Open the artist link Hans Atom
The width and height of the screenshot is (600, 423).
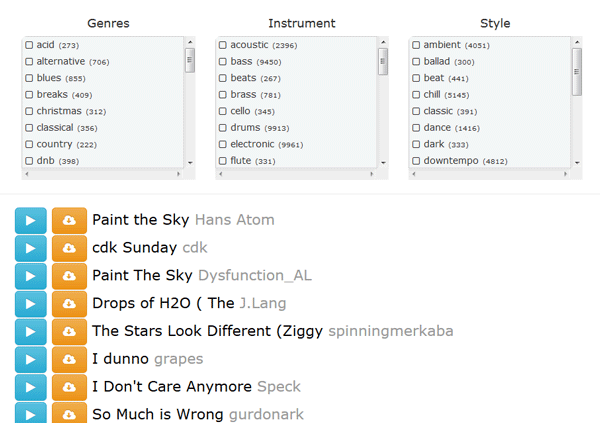coord(234,220)
